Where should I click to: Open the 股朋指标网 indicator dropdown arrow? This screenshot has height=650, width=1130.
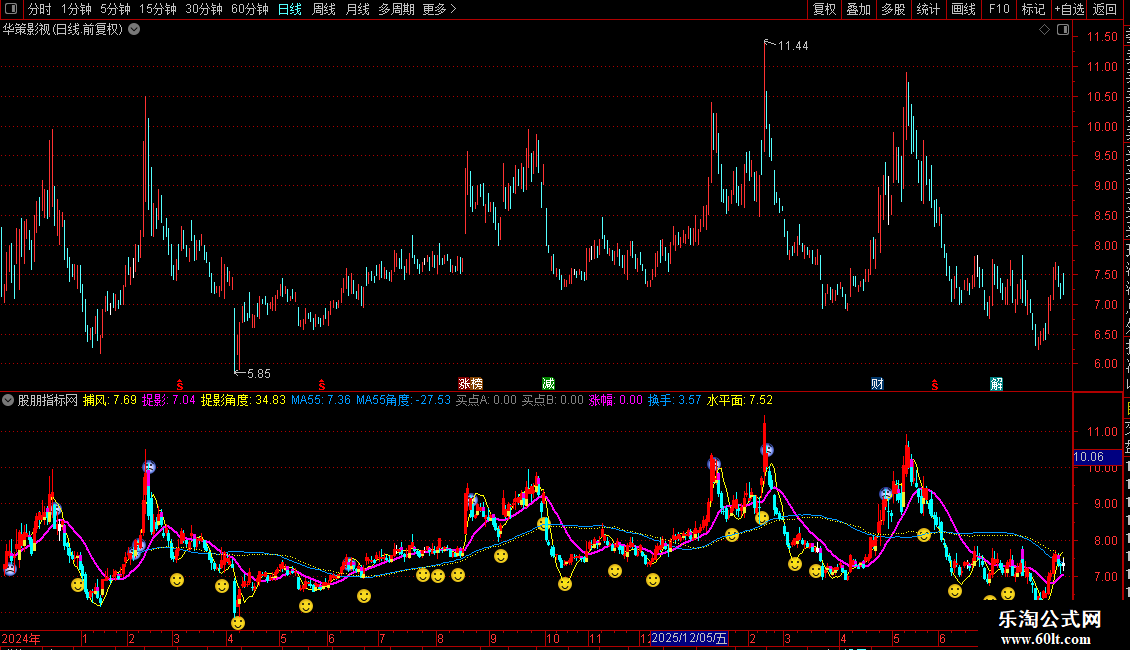pos(8,400)
